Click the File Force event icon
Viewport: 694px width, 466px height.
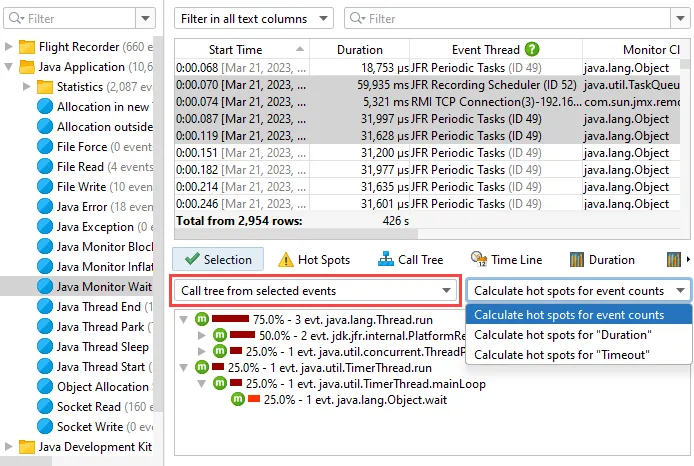[45, 146]
